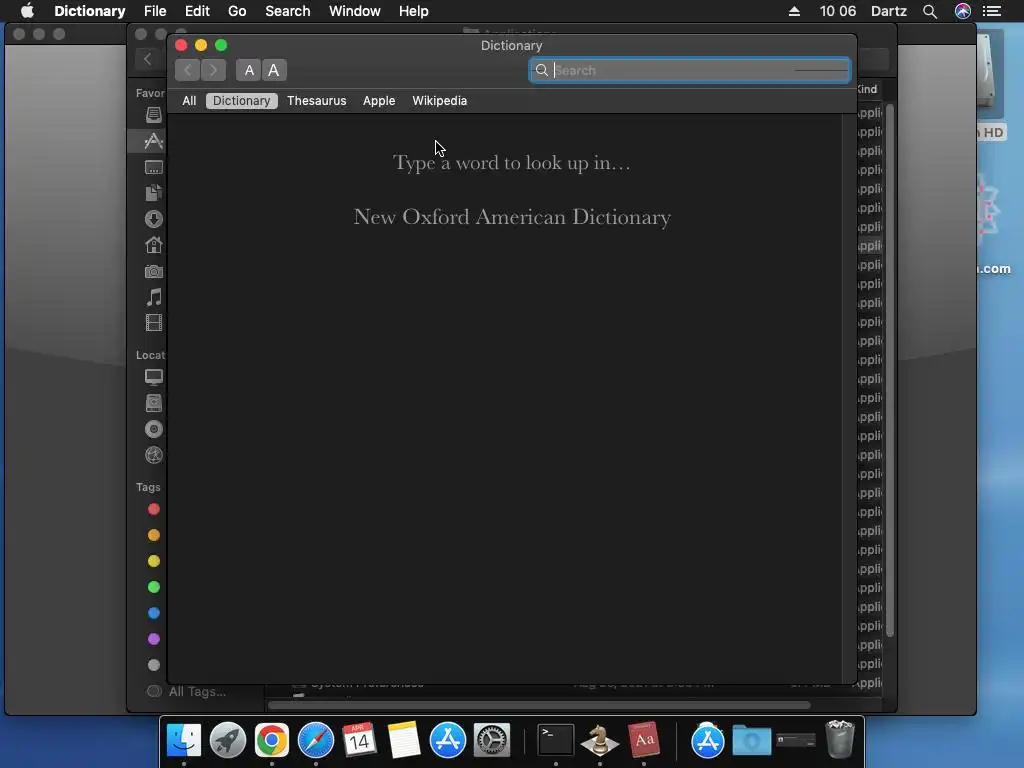Select Movies in Finder sidebar
Screen dimensions: 1024x768
153,323
